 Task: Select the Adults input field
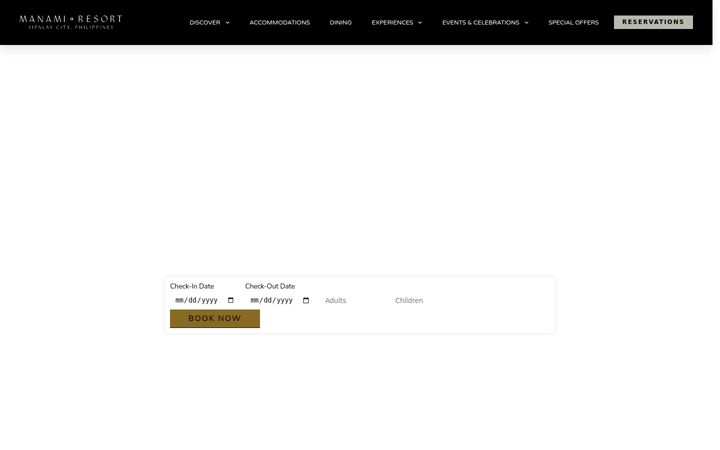point(354,300)
